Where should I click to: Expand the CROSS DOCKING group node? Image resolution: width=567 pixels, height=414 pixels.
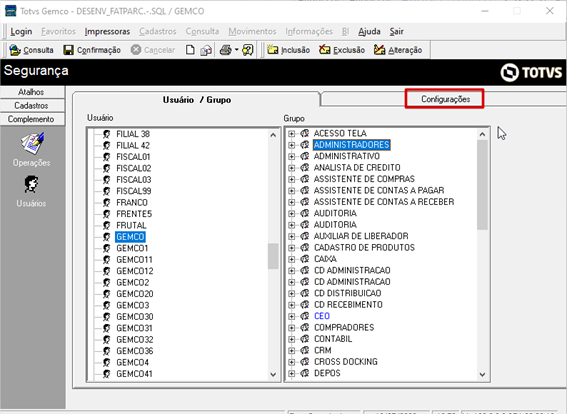[291, 362]
